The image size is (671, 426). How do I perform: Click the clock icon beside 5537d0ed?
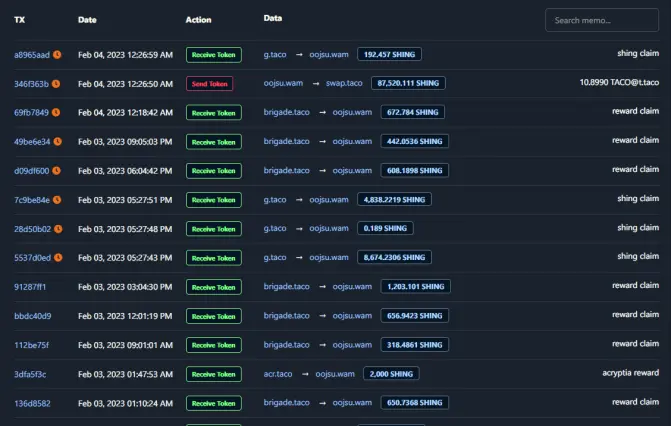click(58, 257)
